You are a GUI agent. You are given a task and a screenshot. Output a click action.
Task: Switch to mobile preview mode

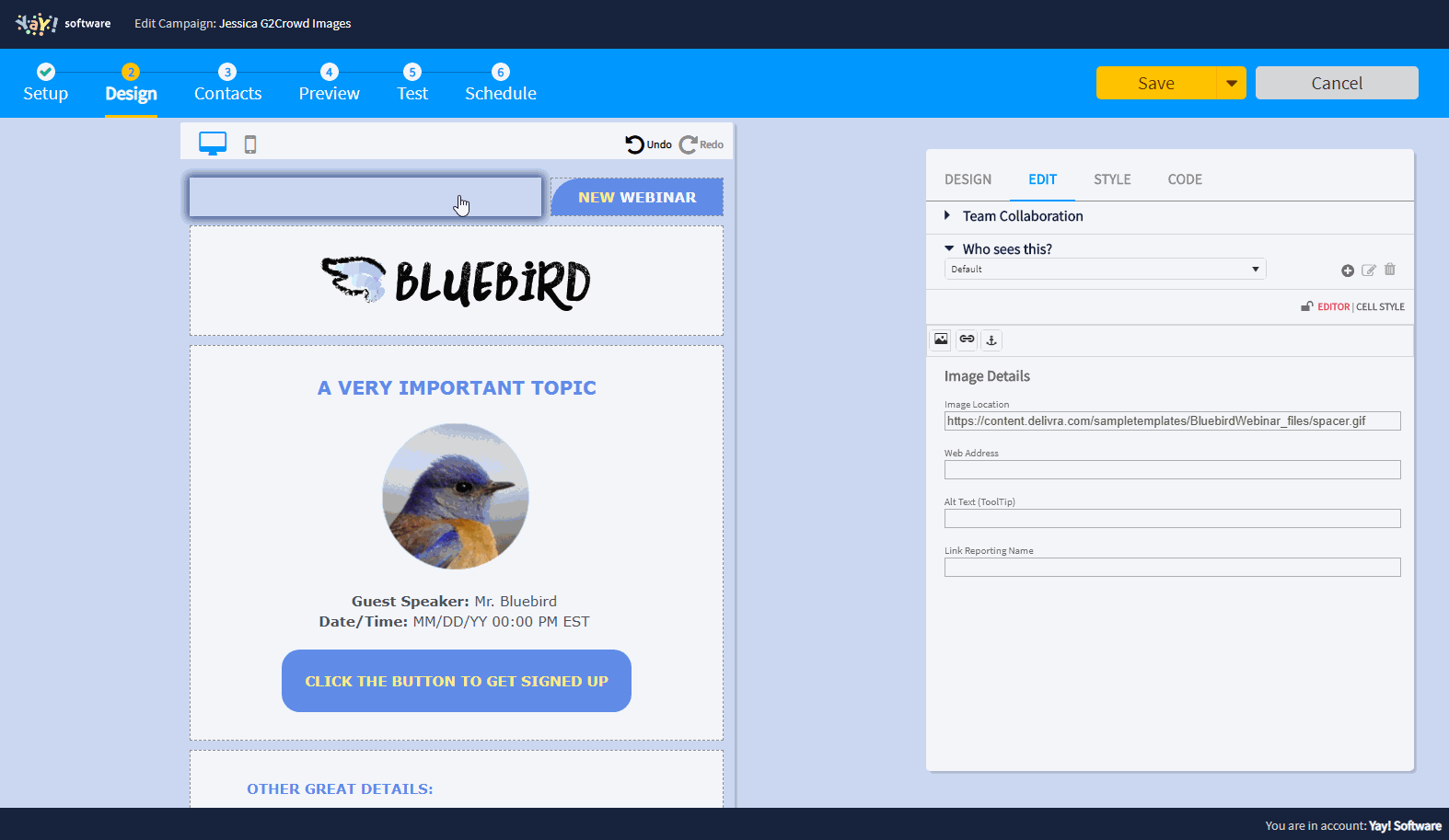pyautogui.click(x=250, y=144)
